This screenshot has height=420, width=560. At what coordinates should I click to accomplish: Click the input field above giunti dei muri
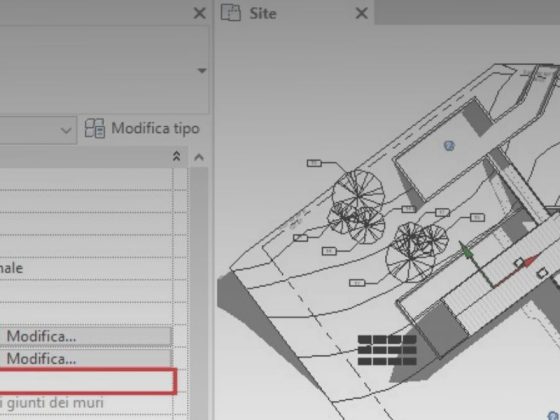coord(87,381)
